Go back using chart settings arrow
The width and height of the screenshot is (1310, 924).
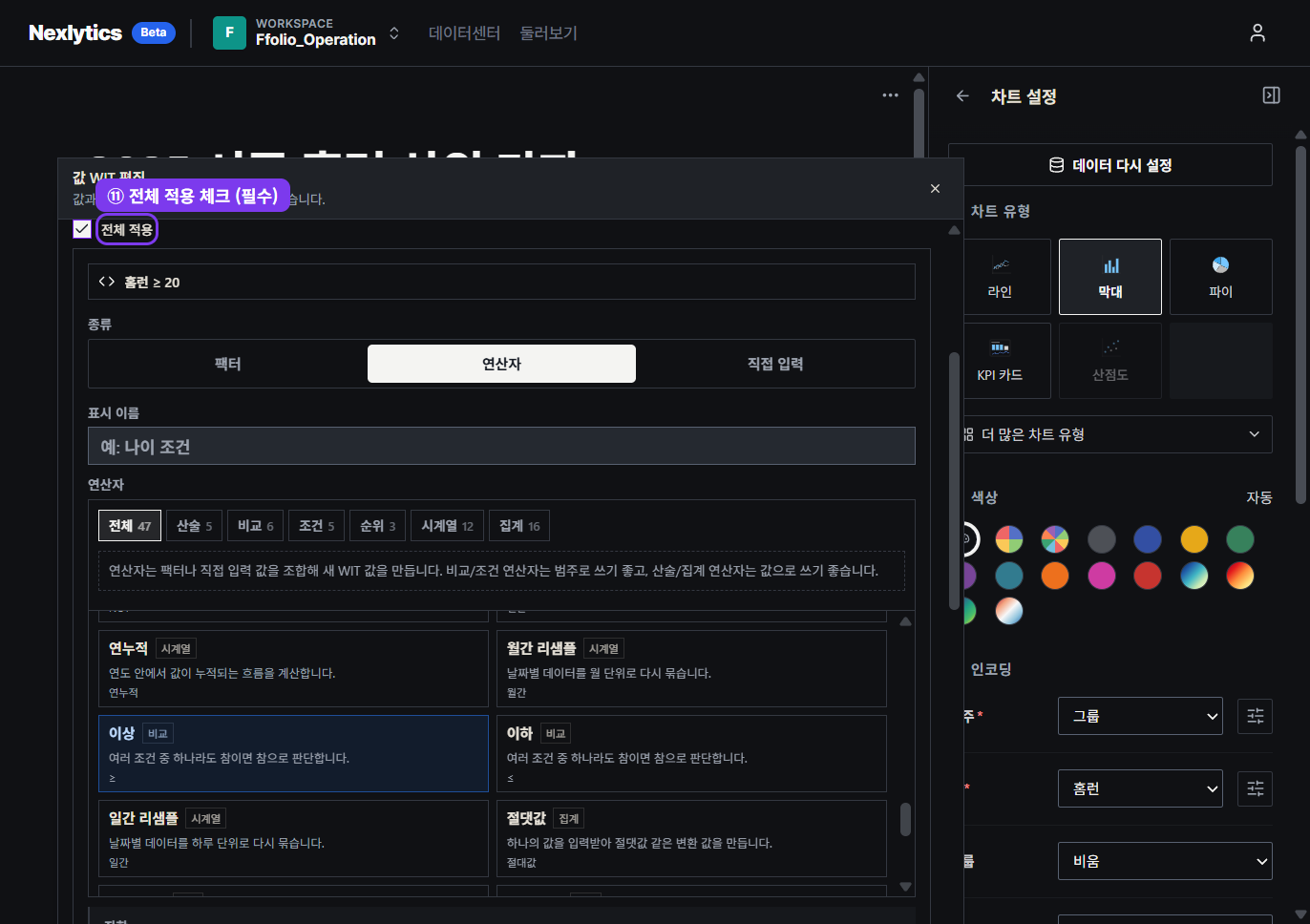[x=962, y=96]
